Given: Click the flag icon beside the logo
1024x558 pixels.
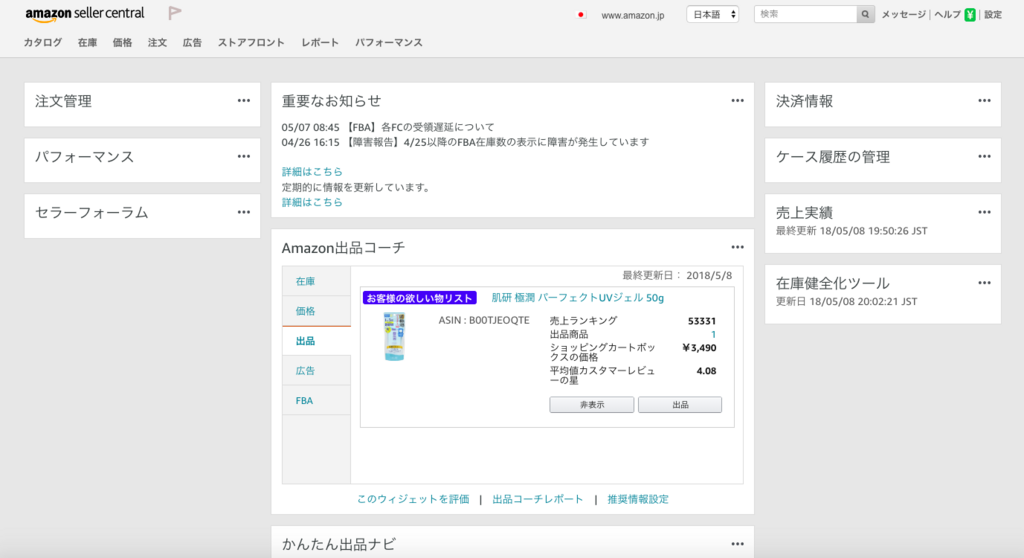Looking at the screenshot, I should coord(174,13).
